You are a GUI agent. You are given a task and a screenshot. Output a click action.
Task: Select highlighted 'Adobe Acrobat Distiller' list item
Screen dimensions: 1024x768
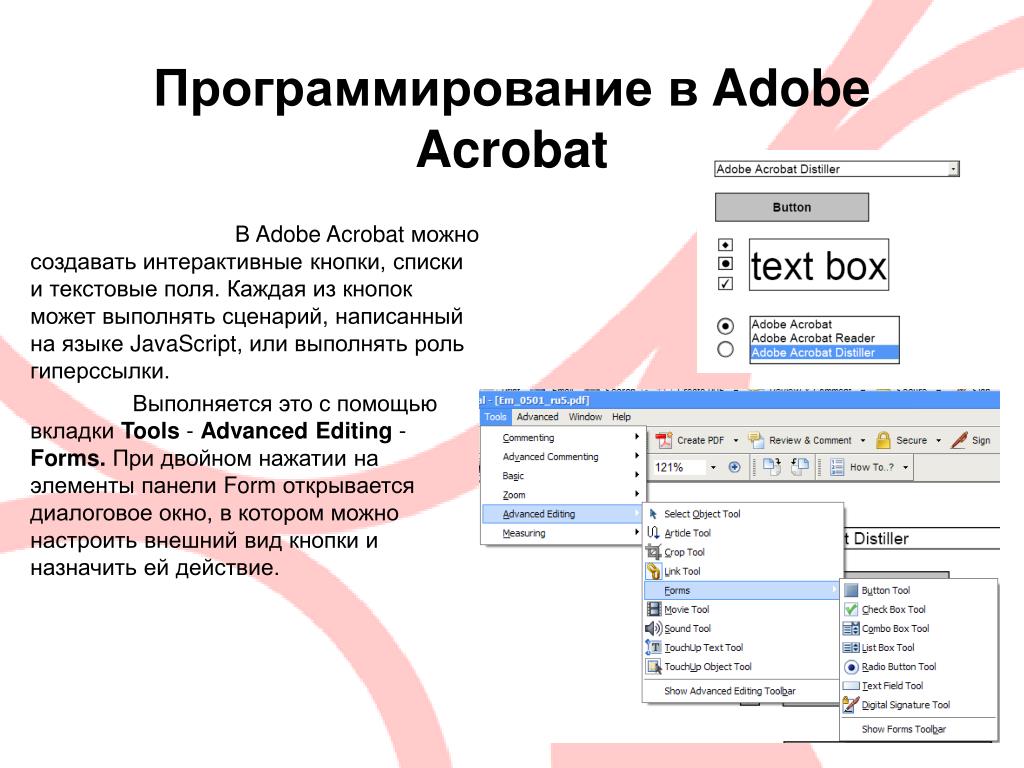[x=824, y=353]
